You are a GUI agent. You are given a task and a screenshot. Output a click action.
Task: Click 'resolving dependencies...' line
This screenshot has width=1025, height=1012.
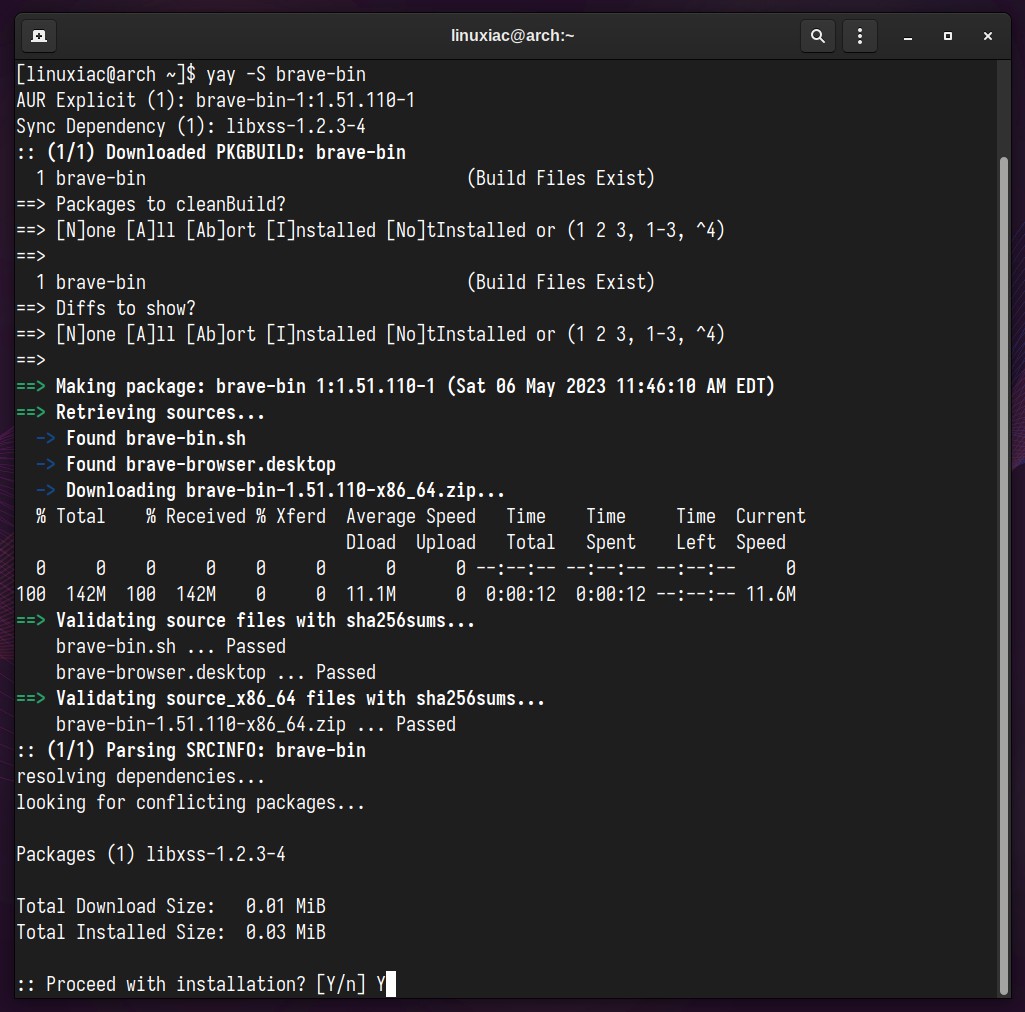coord(141,777)
